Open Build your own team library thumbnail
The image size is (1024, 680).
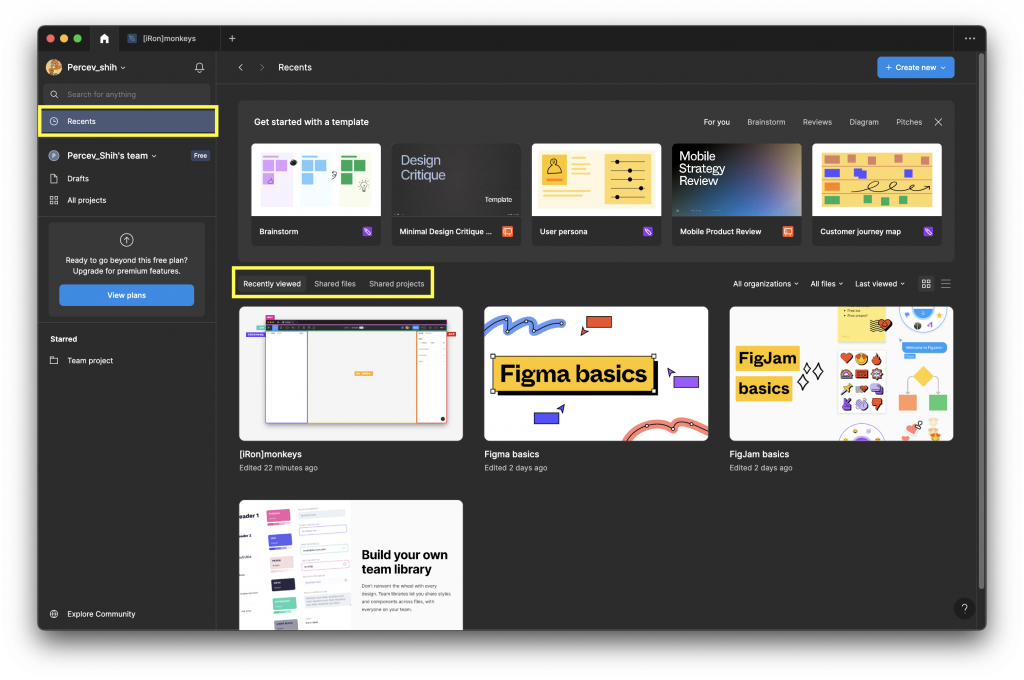(x=351, y=565)
